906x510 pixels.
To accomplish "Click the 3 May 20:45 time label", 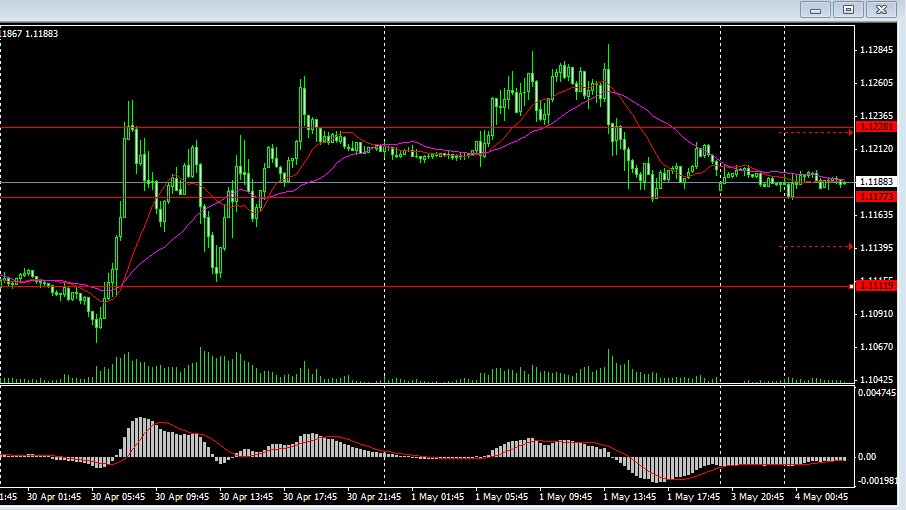I will (756, 495).
